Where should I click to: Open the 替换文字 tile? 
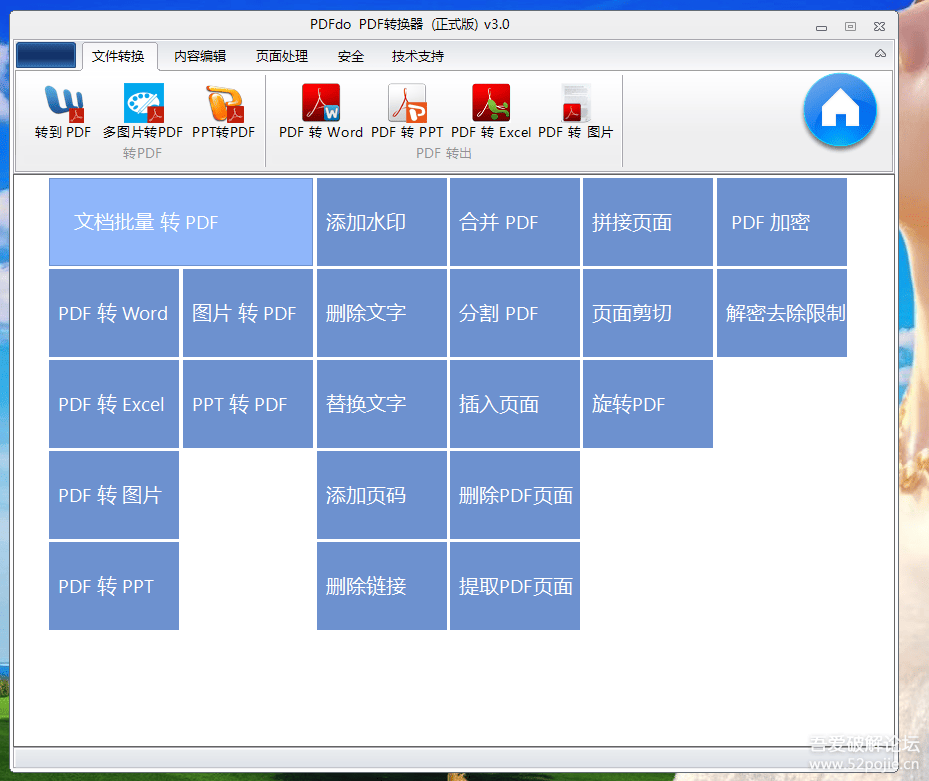pos(382,404)
